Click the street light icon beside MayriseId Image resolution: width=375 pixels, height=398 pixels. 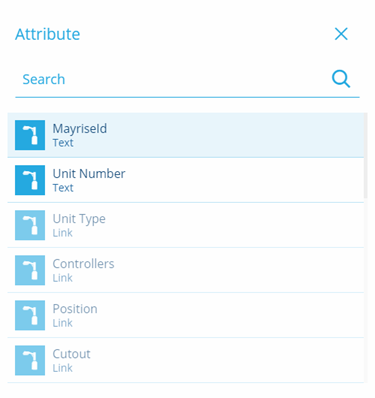pos(30,135)
